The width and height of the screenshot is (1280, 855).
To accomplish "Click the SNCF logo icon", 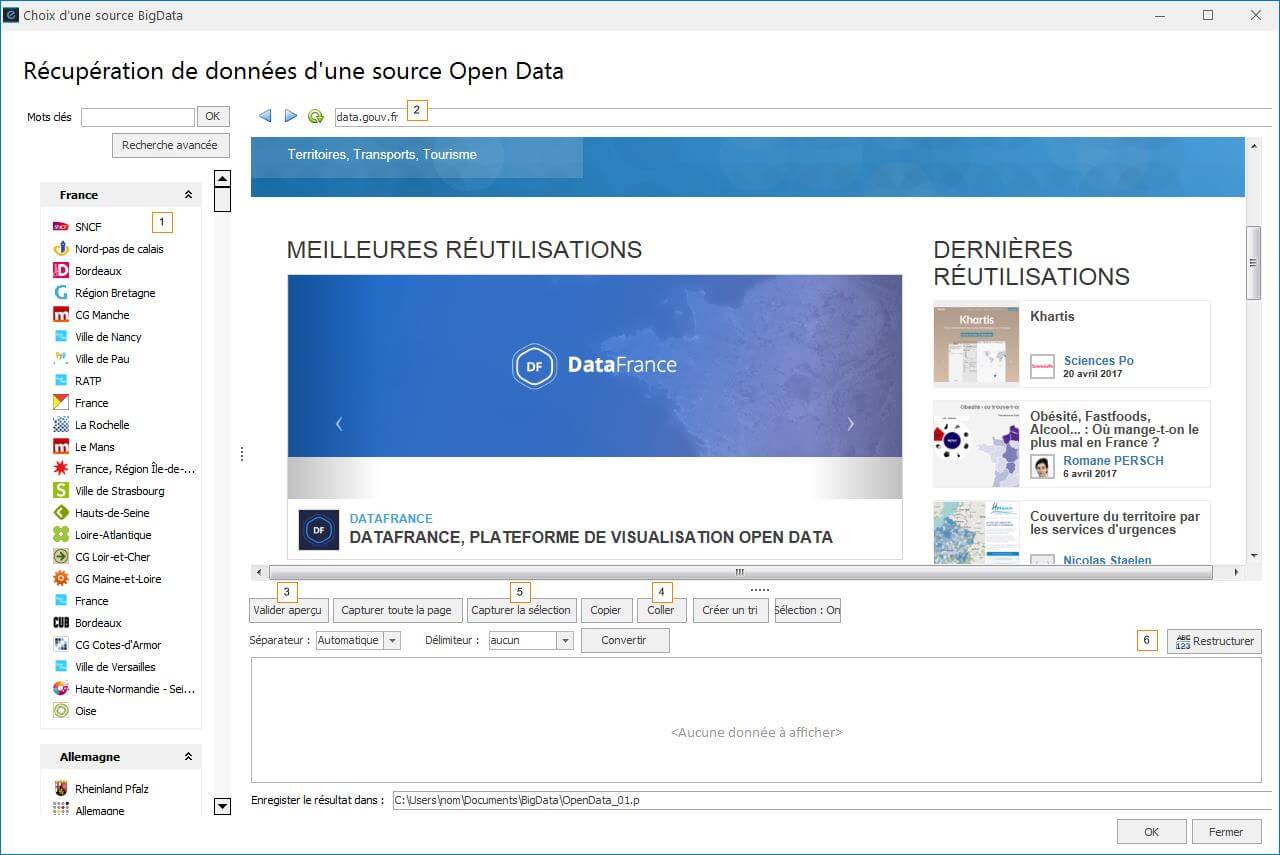I will [61, 227].
